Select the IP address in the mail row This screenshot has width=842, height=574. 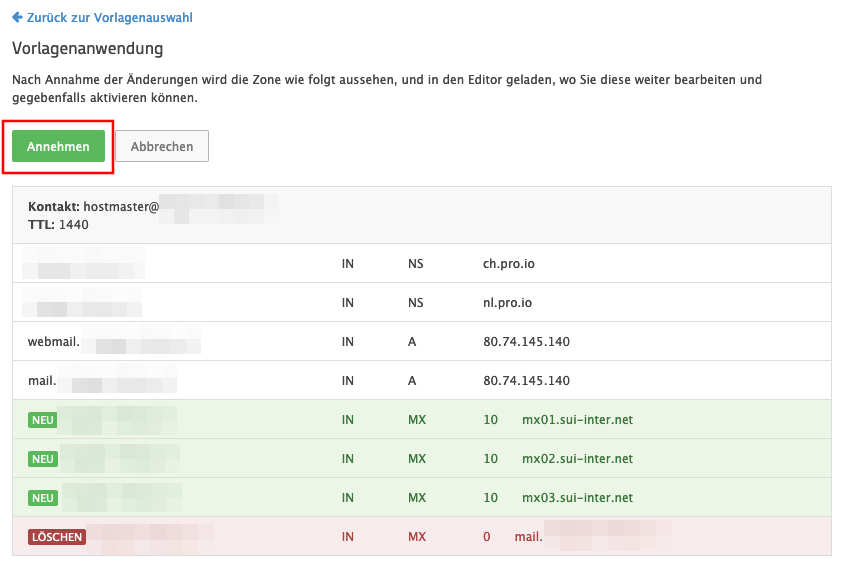click(x=526, y=381)
